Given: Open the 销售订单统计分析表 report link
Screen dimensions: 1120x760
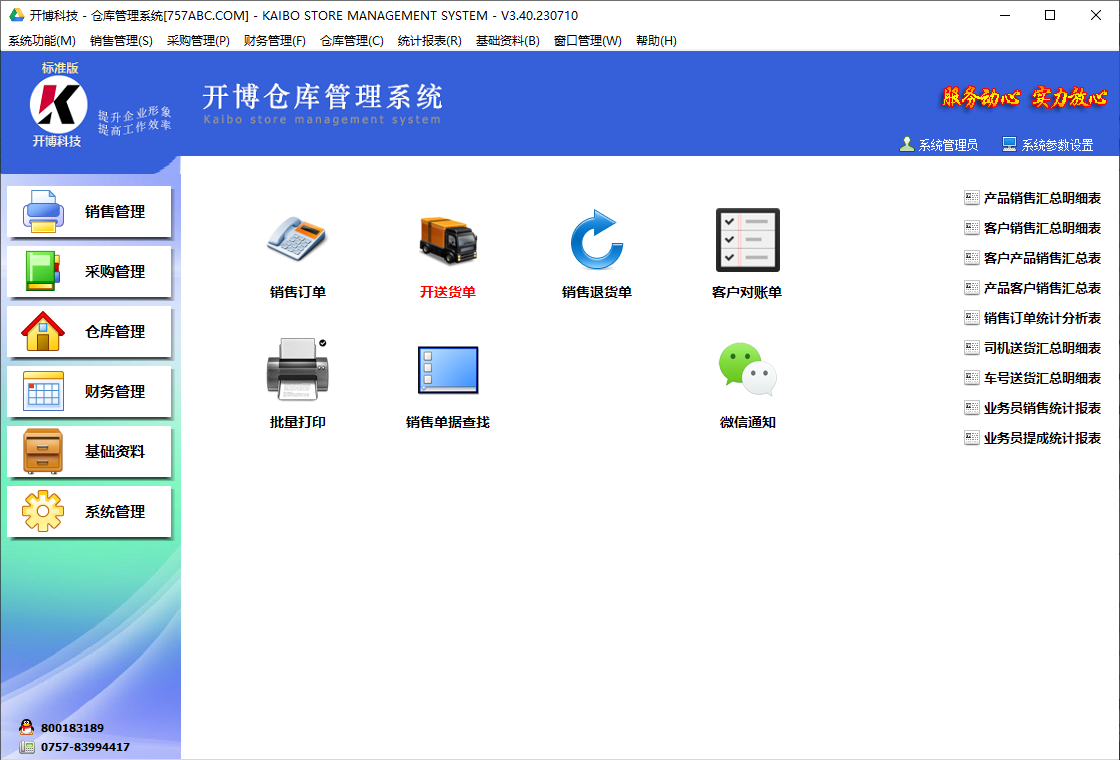Looking at the screenshot, I should click(1042, 318).
